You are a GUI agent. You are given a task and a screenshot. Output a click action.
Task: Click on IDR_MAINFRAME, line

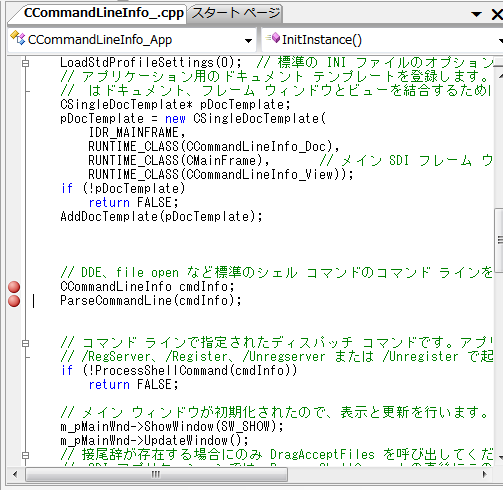136,133
